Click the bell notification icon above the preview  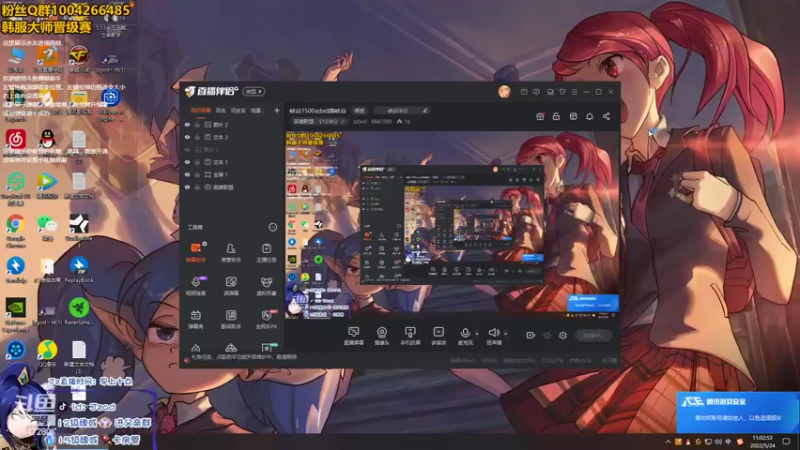589,116
